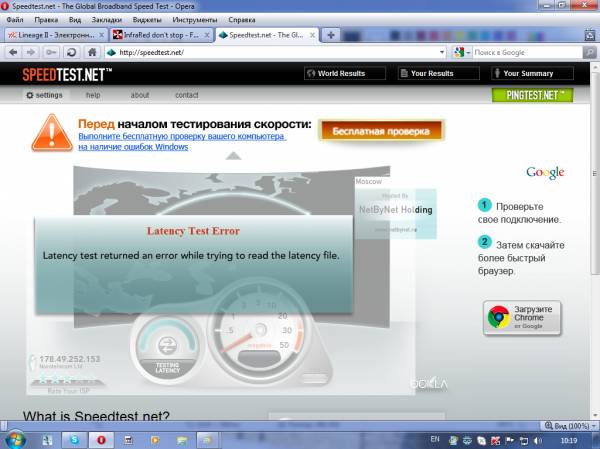Open the help link
Viewport: 600px width, 449px height.
coord(93,95)
